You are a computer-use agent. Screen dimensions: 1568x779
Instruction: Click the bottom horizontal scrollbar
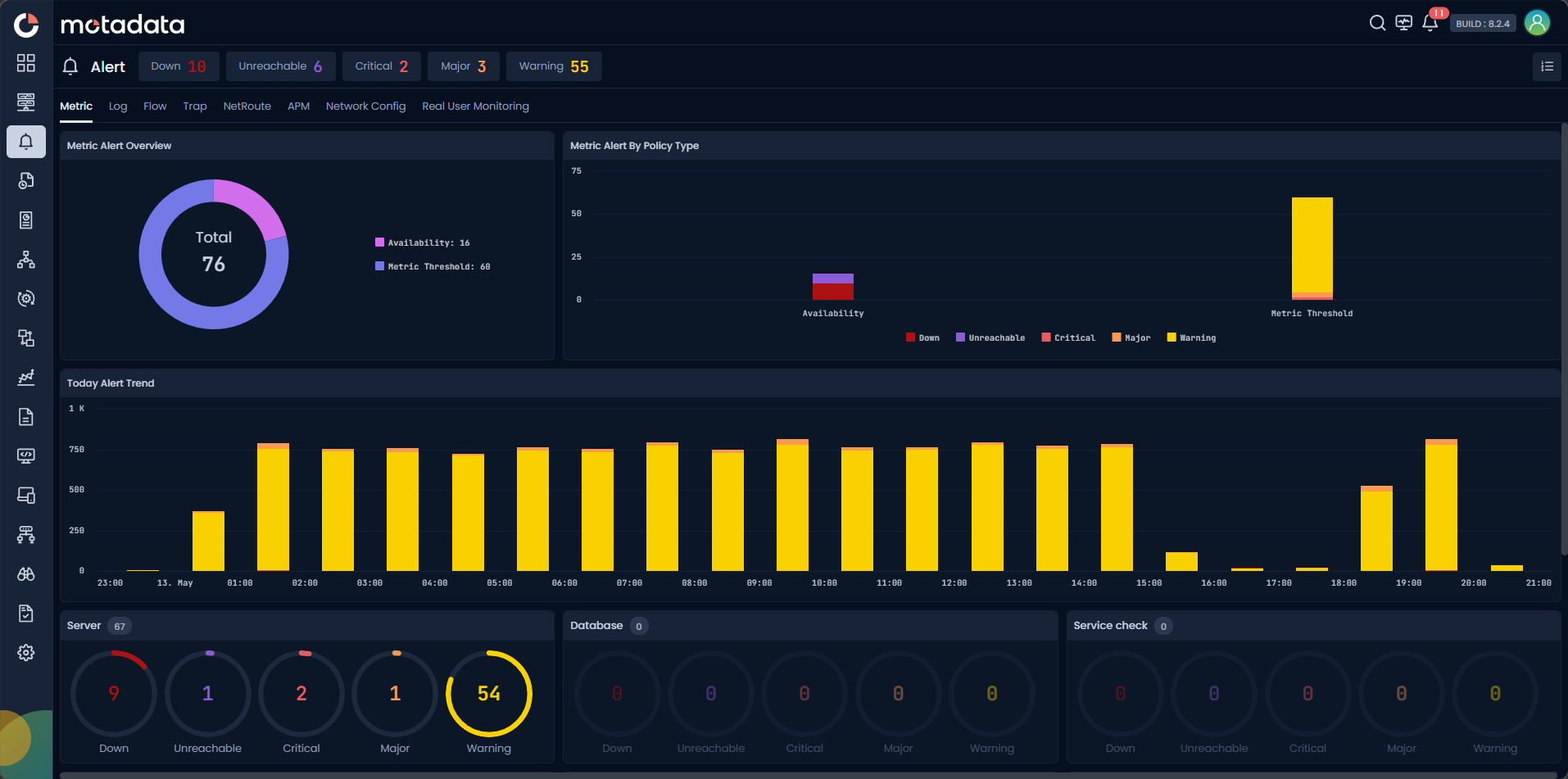tap(807, 775)
